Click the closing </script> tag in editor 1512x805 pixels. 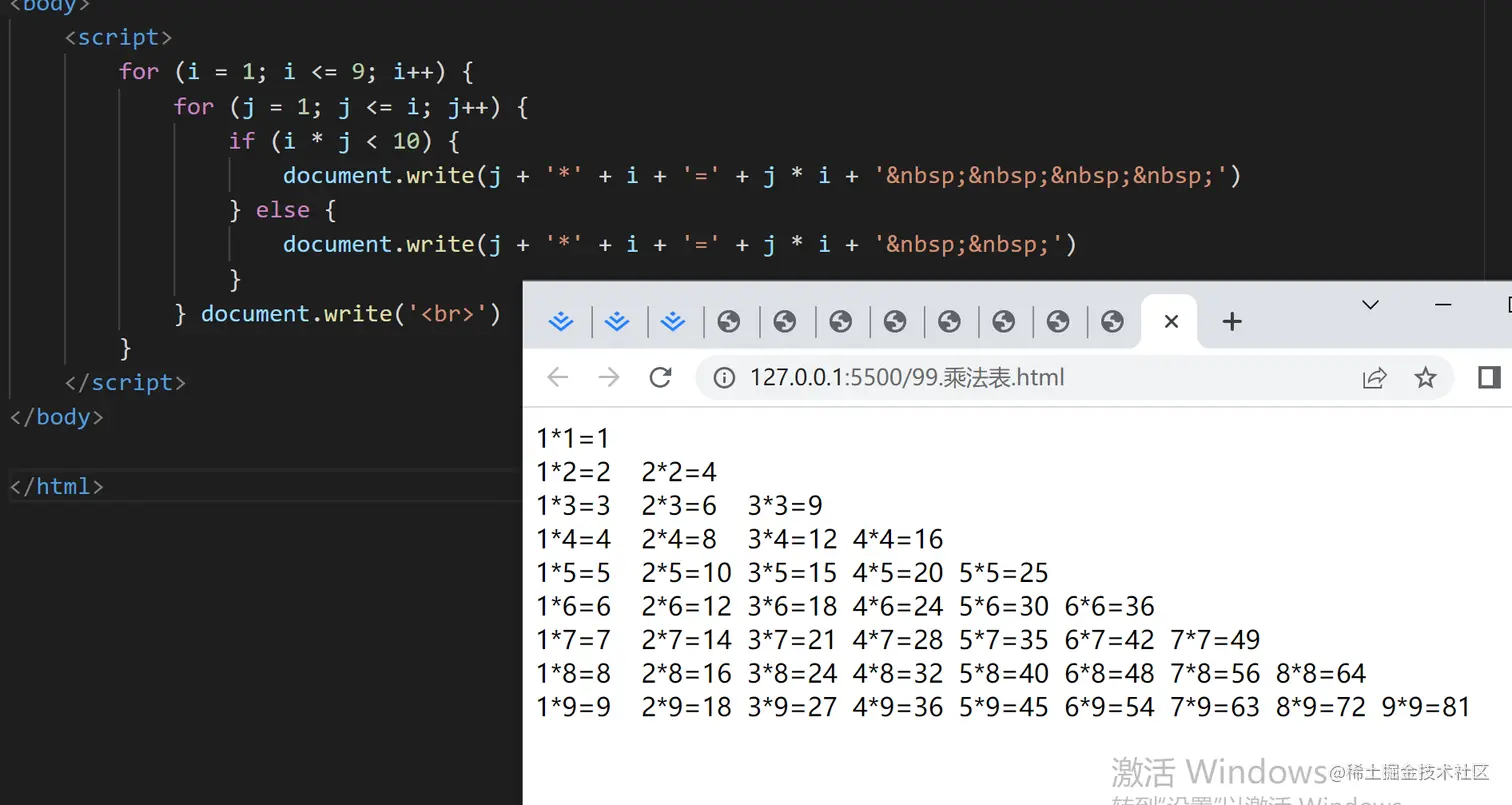click(125, 382)
